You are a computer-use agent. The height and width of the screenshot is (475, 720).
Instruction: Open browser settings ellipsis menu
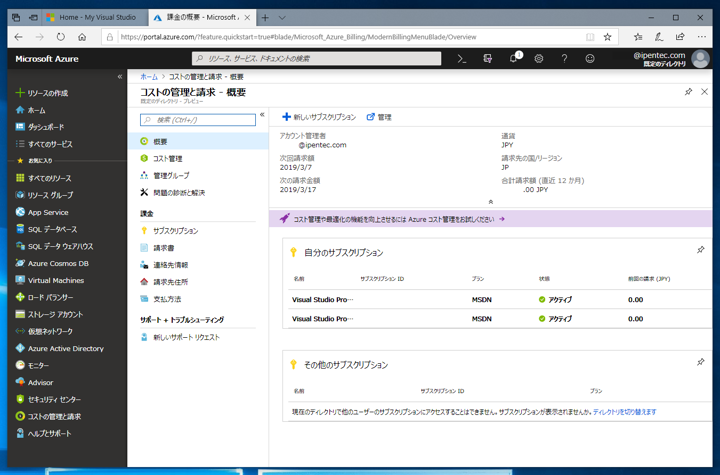[x=701, y=37]
